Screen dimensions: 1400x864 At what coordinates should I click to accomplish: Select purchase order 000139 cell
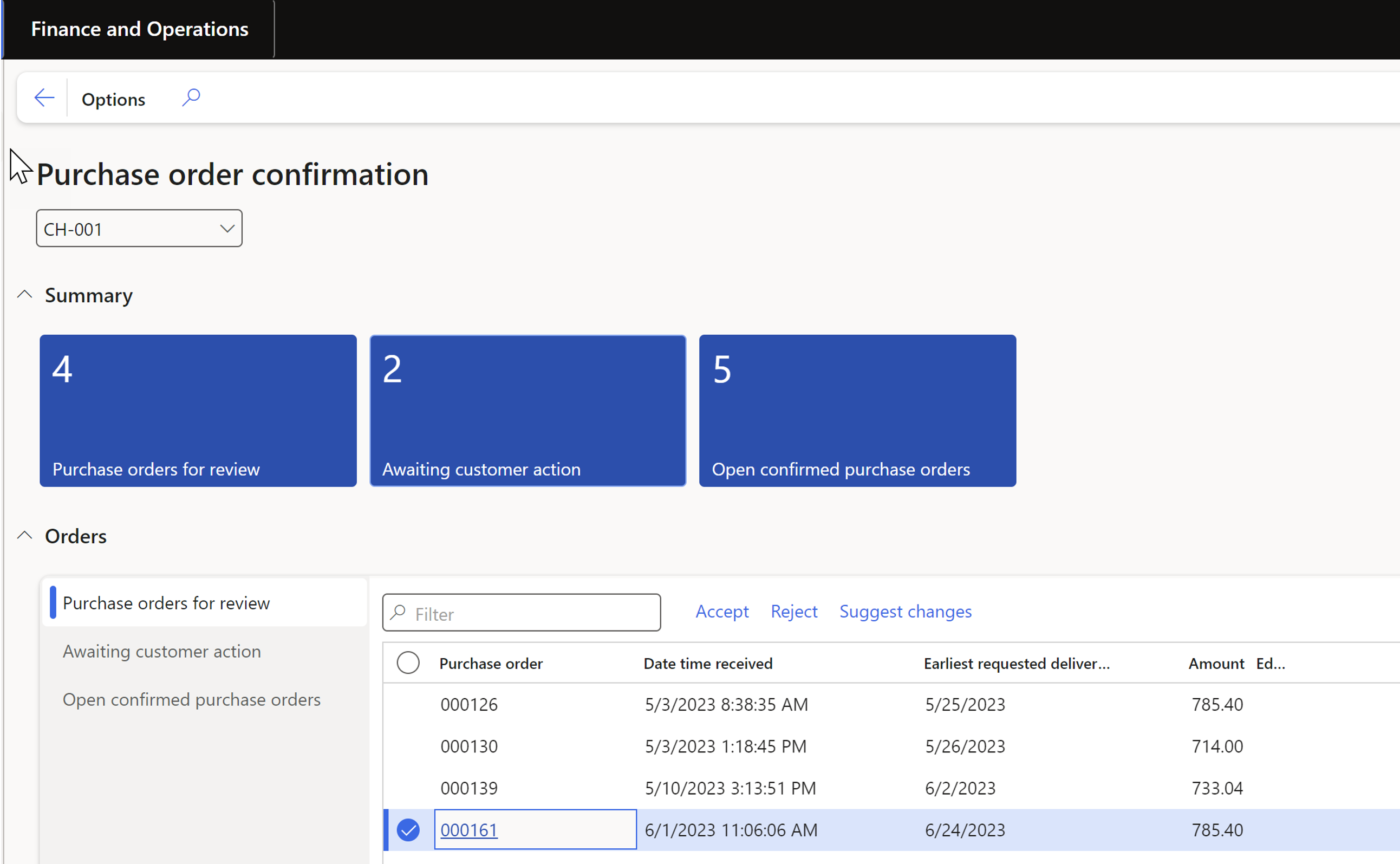(x=469, y=788)
